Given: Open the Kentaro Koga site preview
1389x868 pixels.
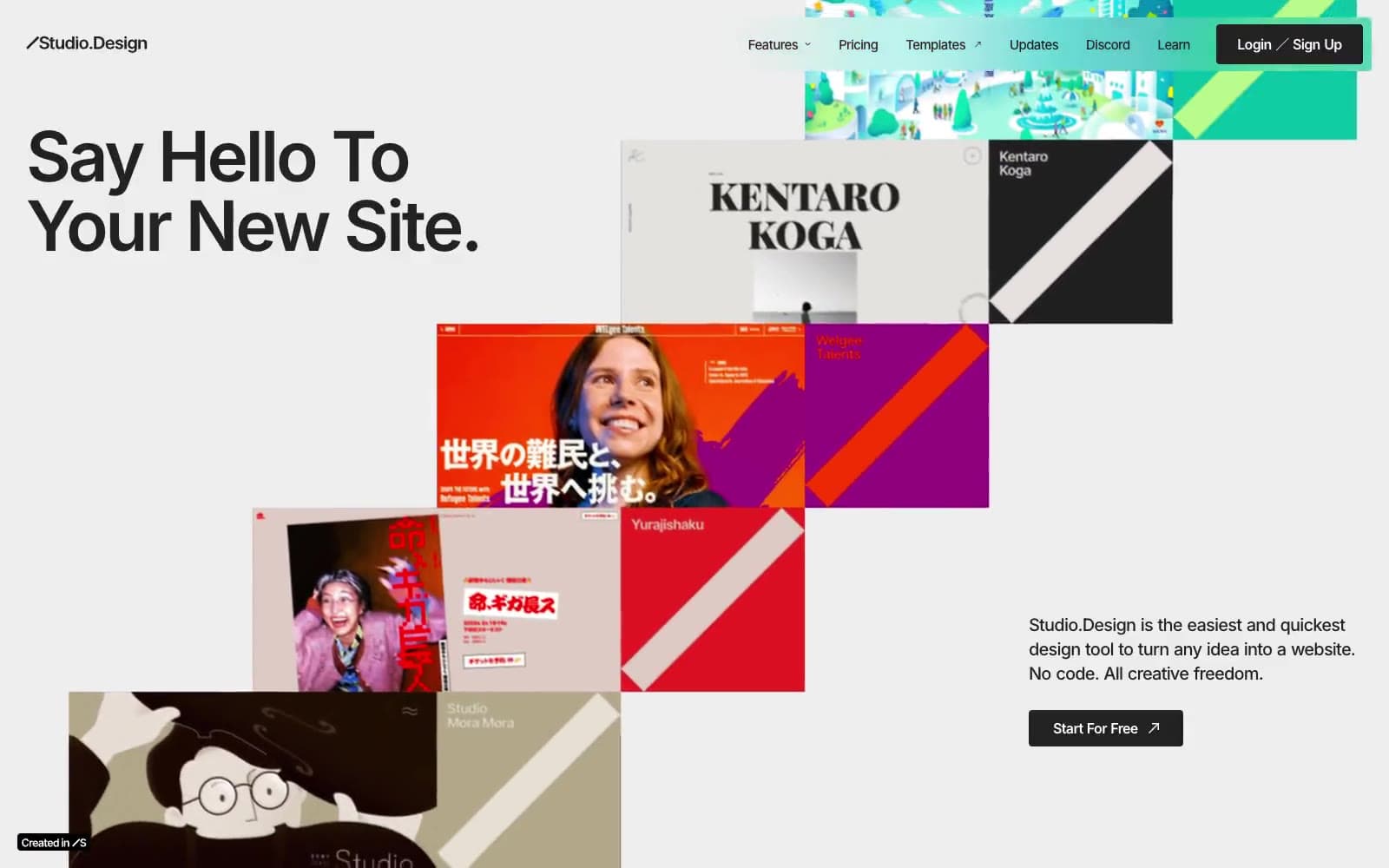Looking at the screenshot, I should pyautogui.click(x=805, y=232).
